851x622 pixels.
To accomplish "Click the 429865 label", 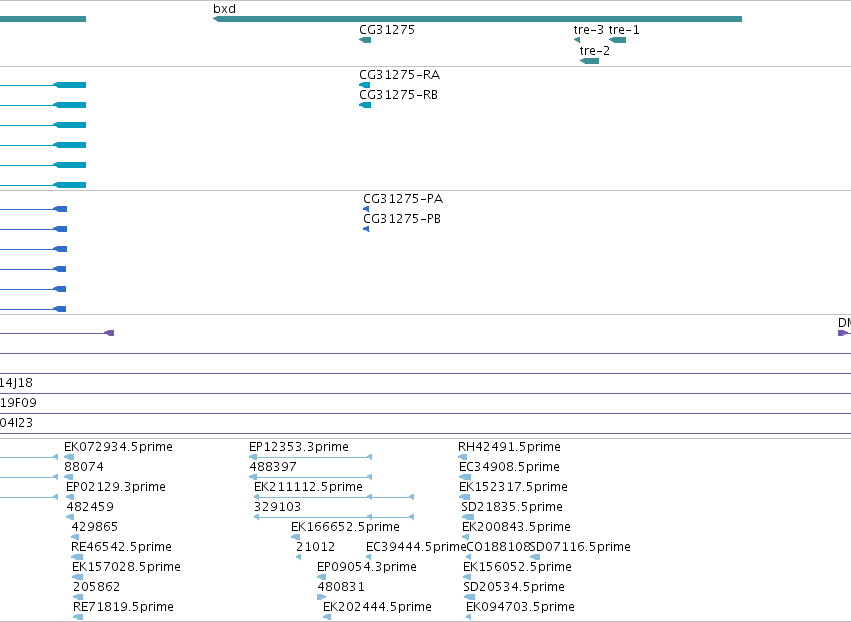I will [95, 527].
